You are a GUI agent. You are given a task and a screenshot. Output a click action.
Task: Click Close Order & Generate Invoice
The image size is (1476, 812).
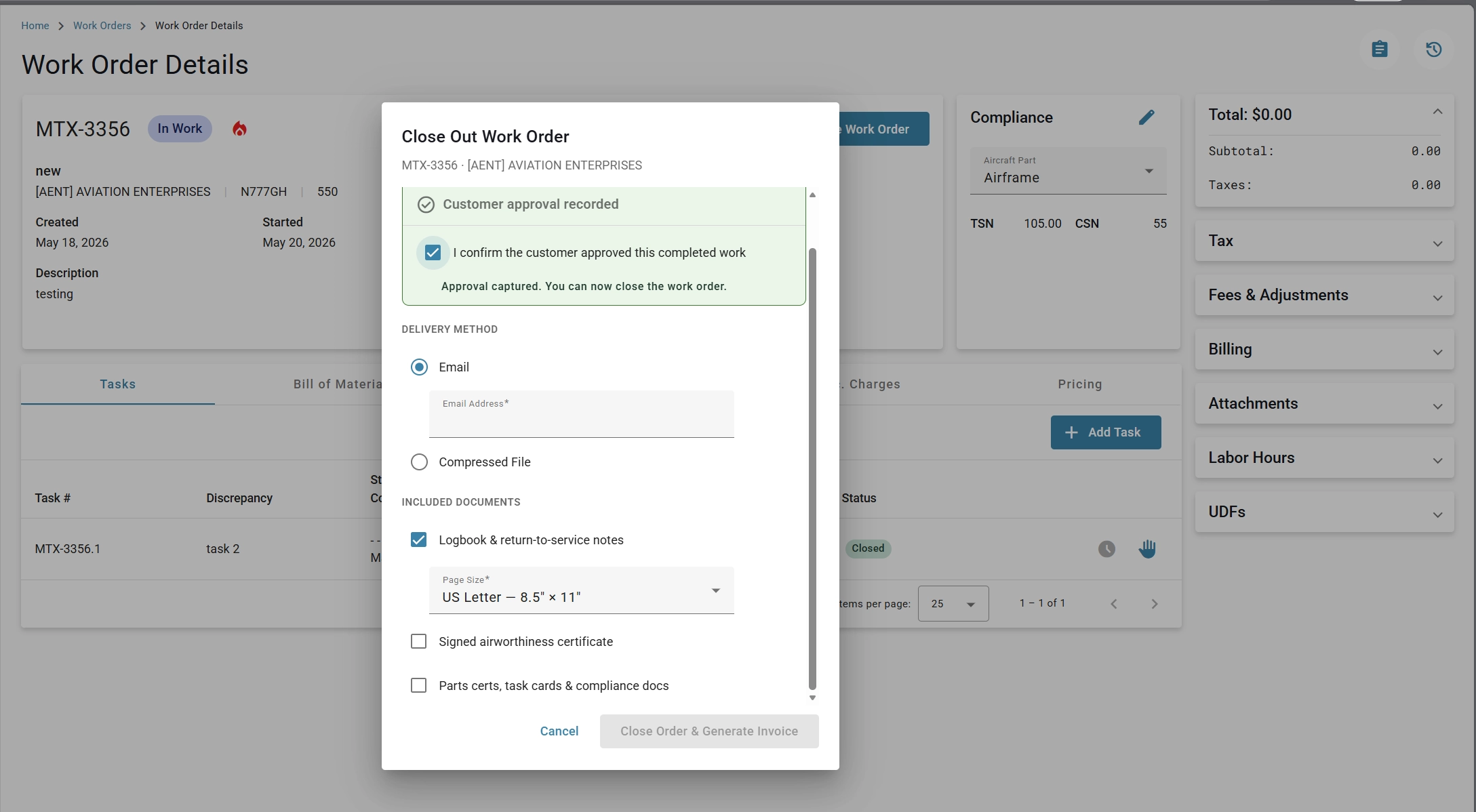click(709, 732)
